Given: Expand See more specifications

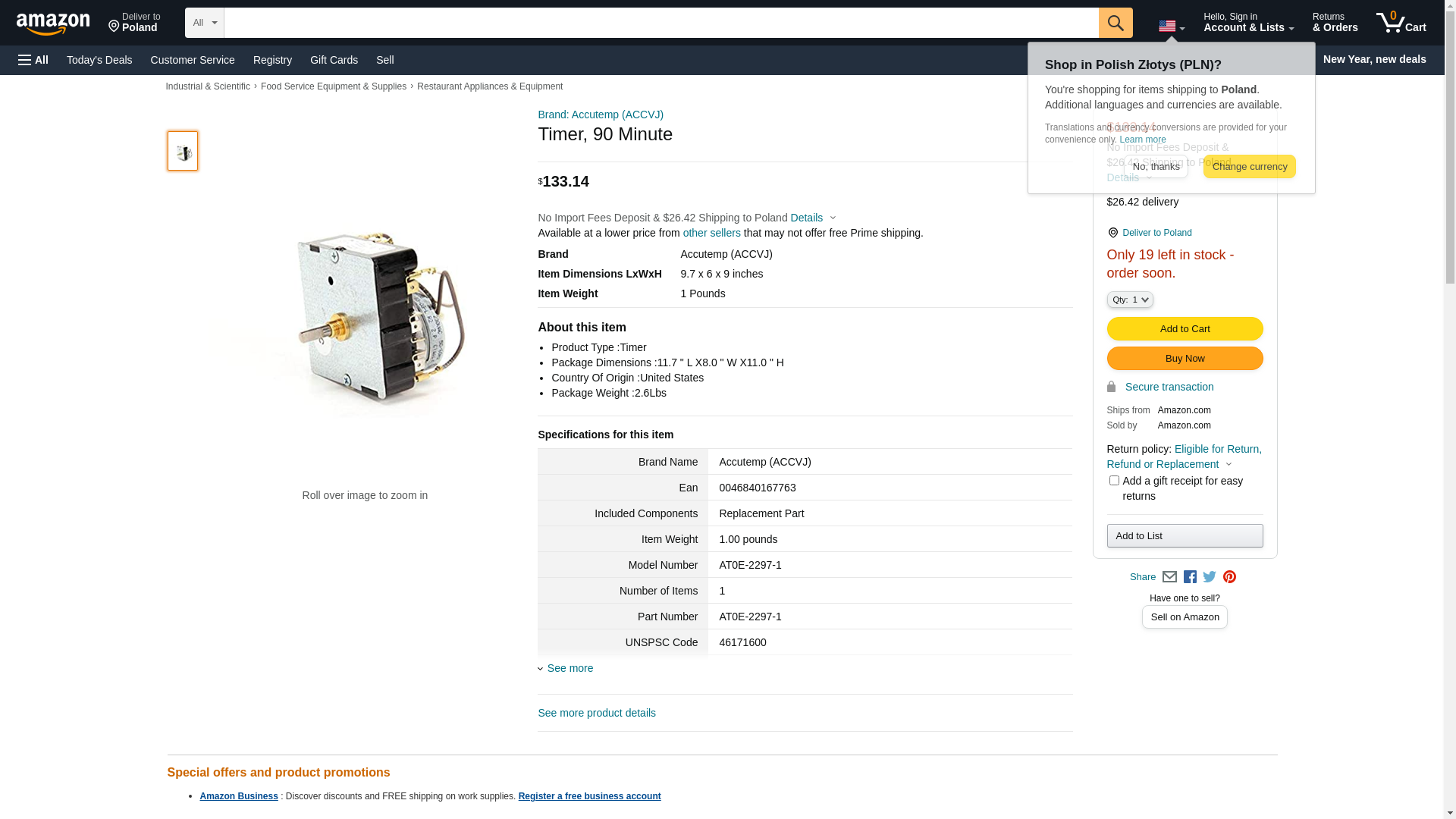Looking at the screenshot, I should pos(570,668).
